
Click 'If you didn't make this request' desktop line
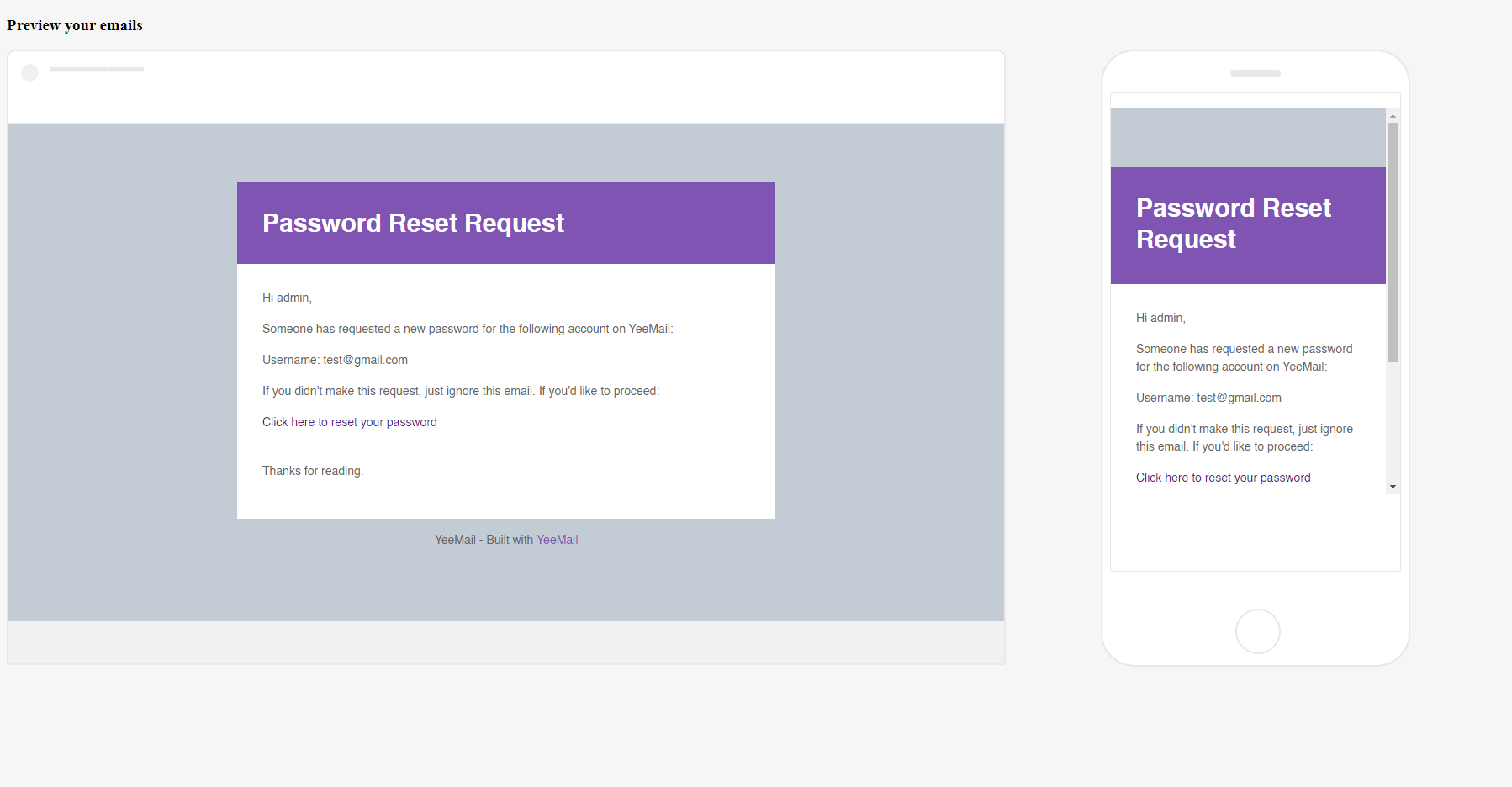(x=461, y=391)
